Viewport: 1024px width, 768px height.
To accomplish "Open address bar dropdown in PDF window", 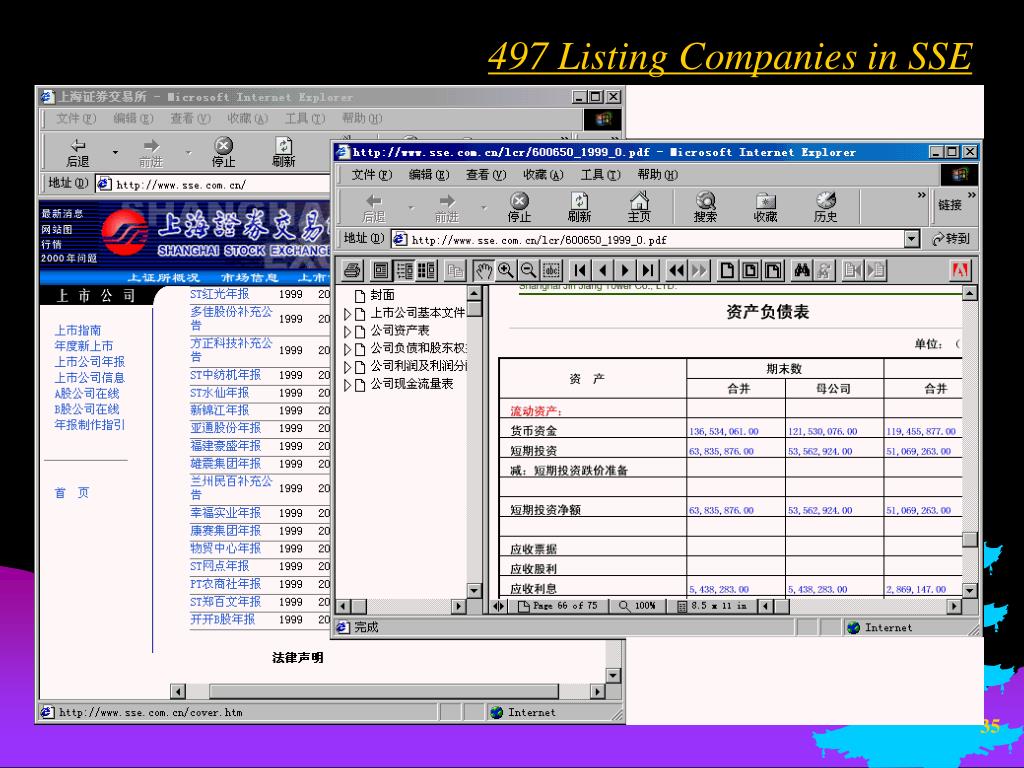I will point(912,239).
